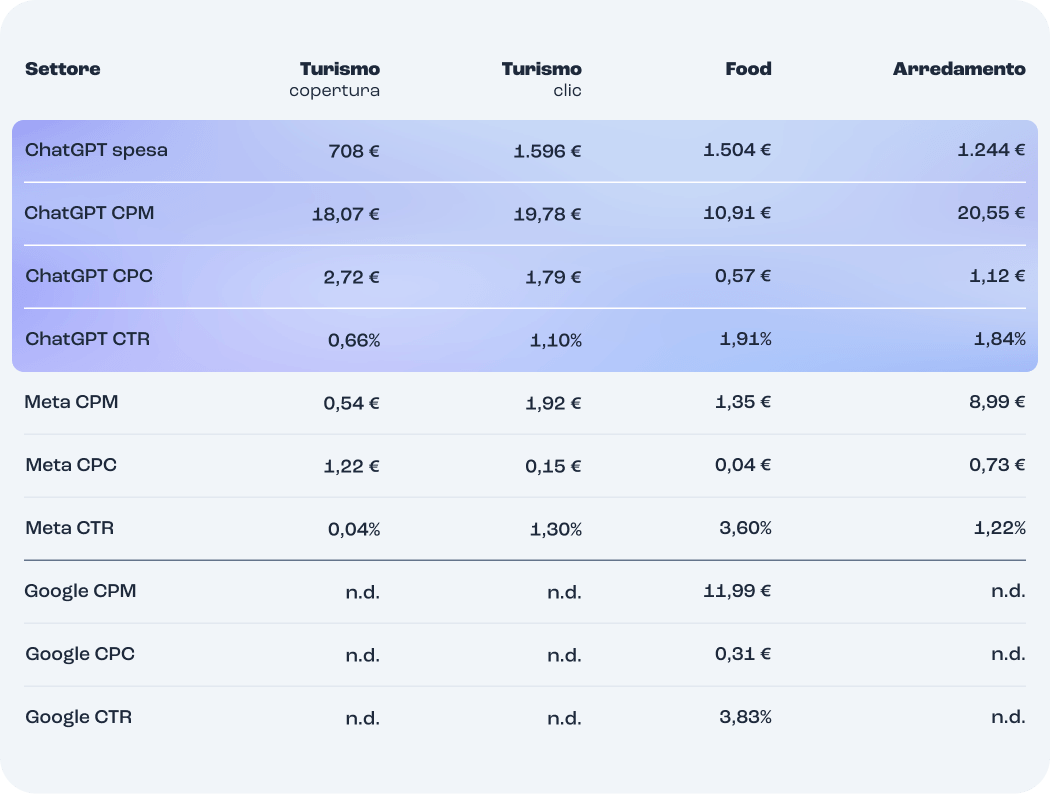Click the 0,31 € Google CPC value
1050x794 pixels.
click(x=743, y=654)
